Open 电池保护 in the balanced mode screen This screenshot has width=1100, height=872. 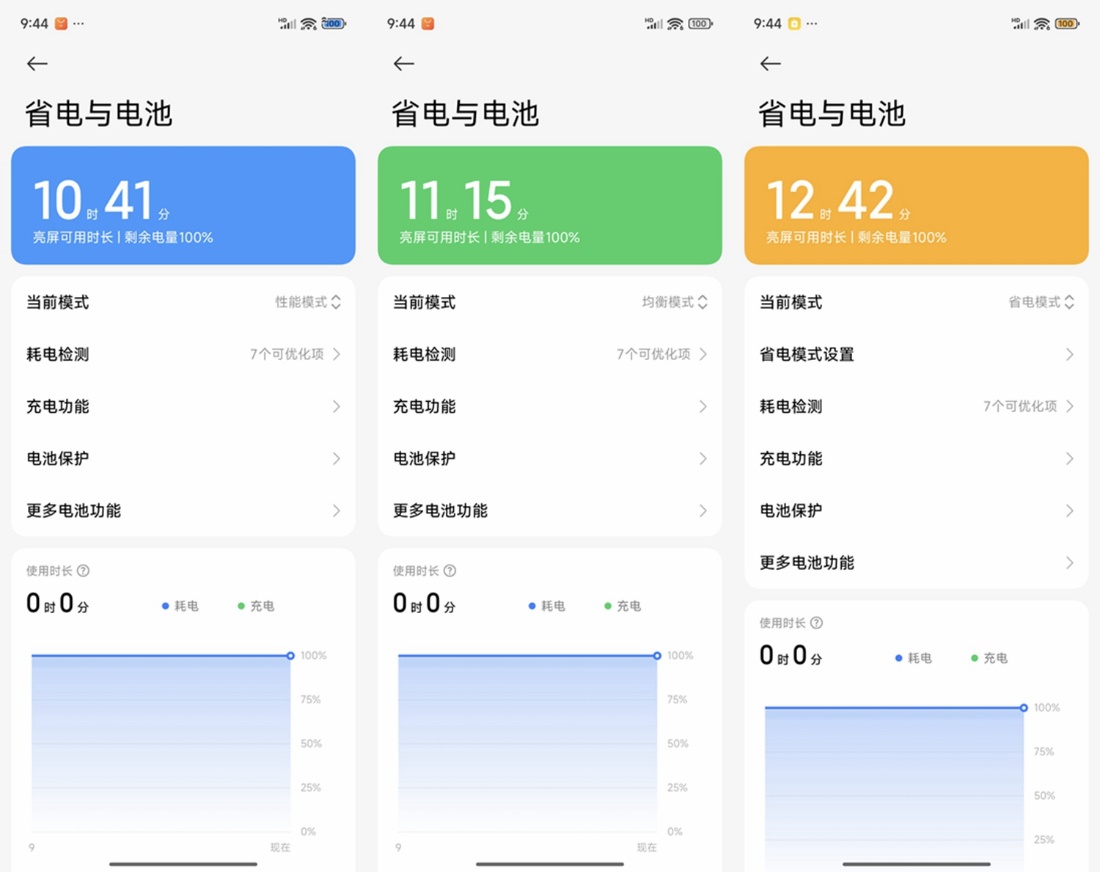click(550, 458)
